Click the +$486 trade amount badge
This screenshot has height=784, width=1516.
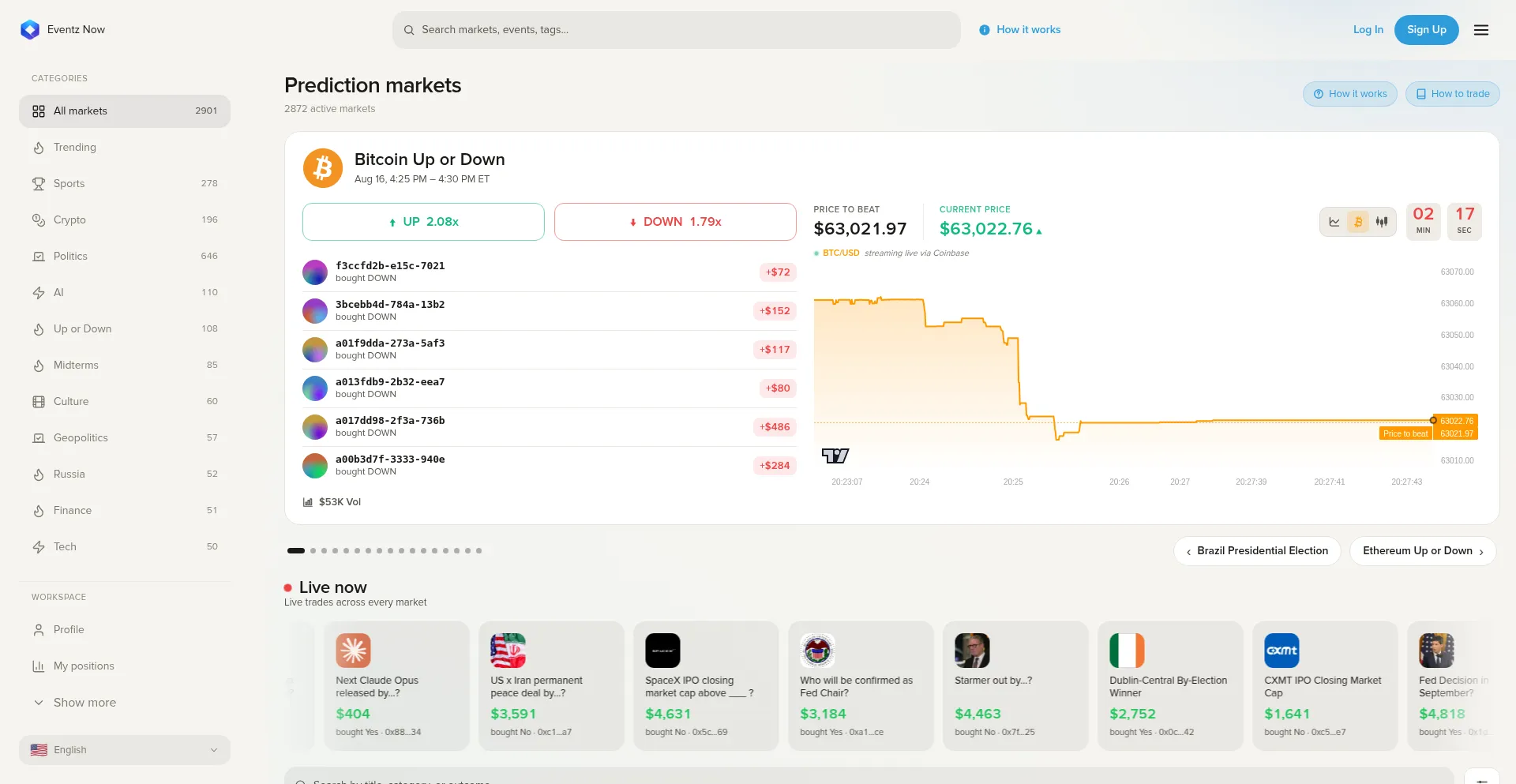click(775, 427)
